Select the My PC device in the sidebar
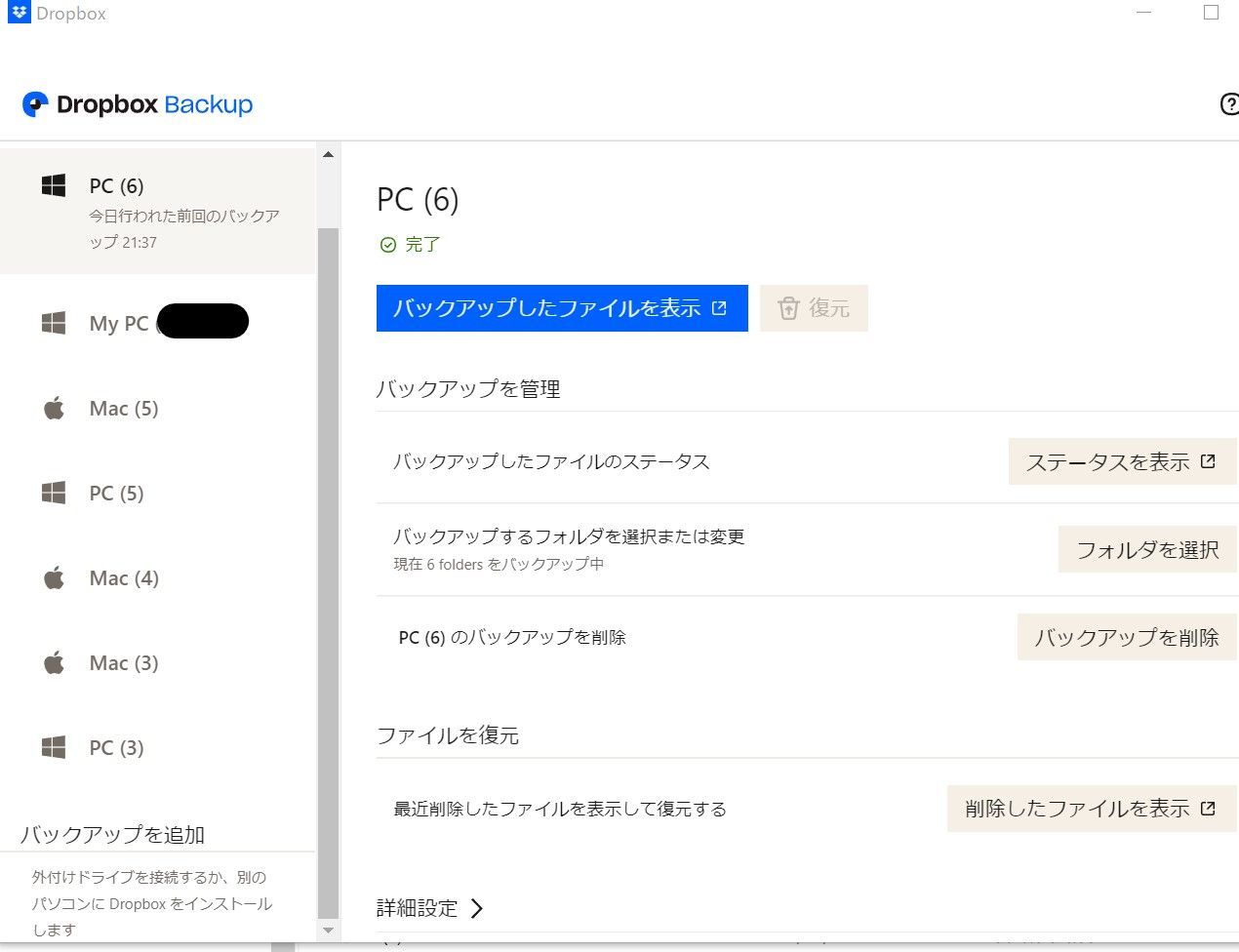 pos(117,323)
